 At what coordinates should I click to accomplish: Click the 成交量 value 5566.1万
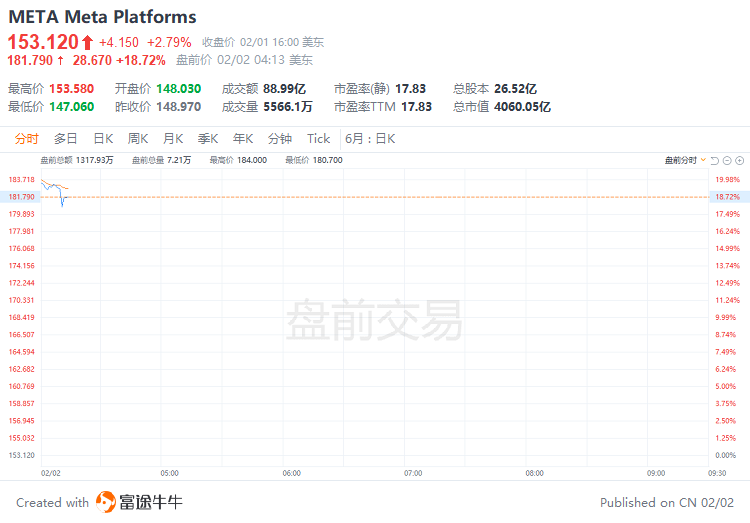(x=287, y=107)
